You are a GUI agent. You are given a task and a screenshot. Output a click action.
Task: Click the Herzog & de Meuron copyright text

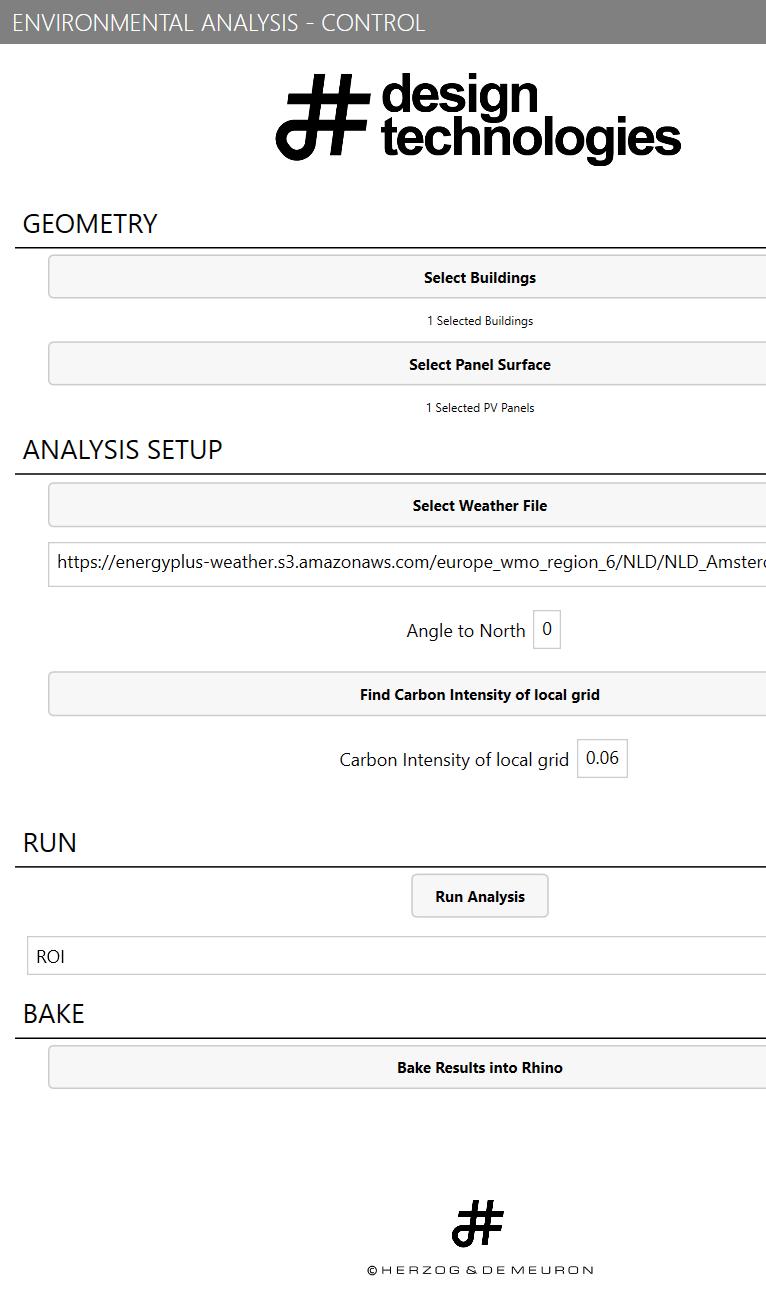click(x=480, y=1270)
